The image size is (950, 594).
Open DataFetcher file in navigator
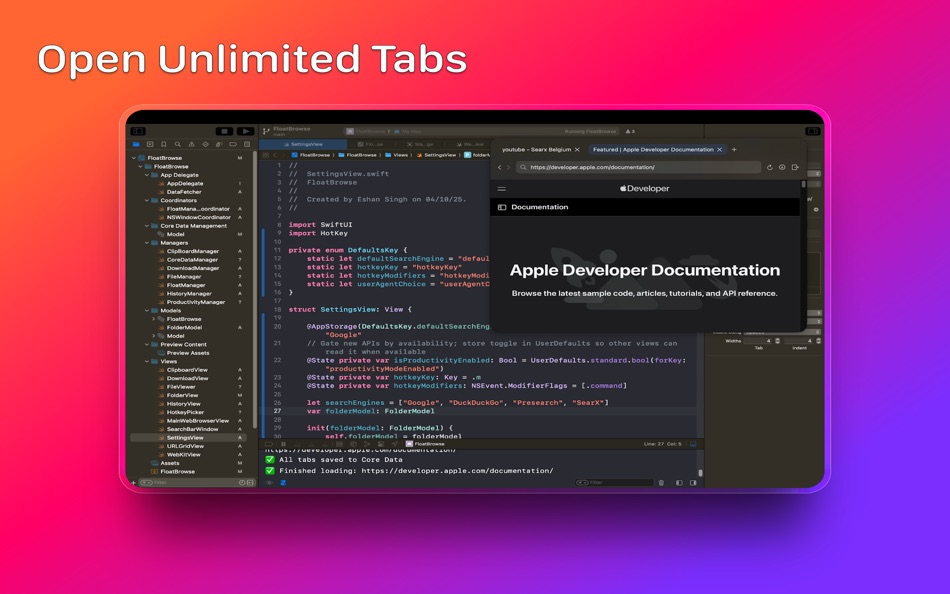coord(184,192)
